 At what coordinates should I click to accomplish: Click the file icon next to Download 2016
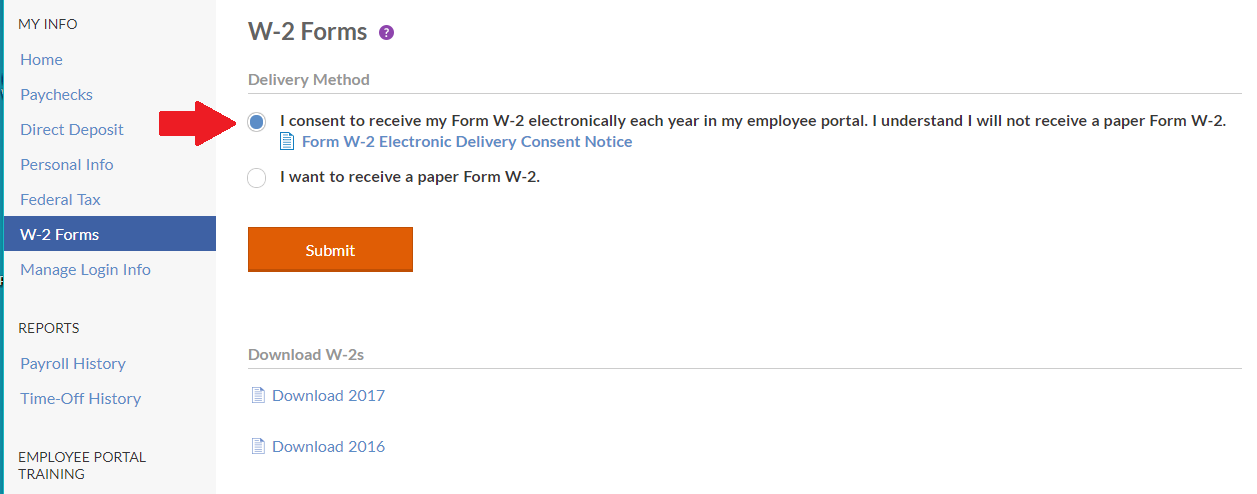pyautogui.click(x=258, y=446)
